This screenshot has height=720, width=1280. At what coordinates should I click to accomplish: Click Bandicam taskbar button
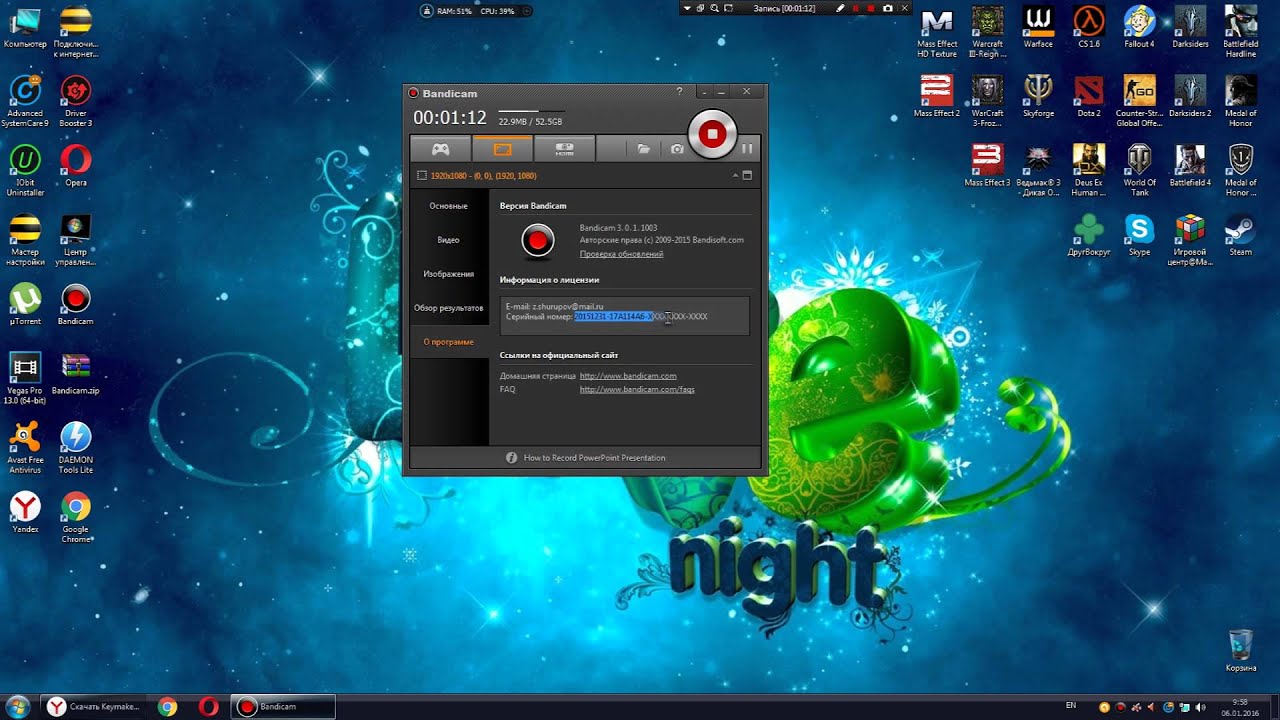coord(283,707)
